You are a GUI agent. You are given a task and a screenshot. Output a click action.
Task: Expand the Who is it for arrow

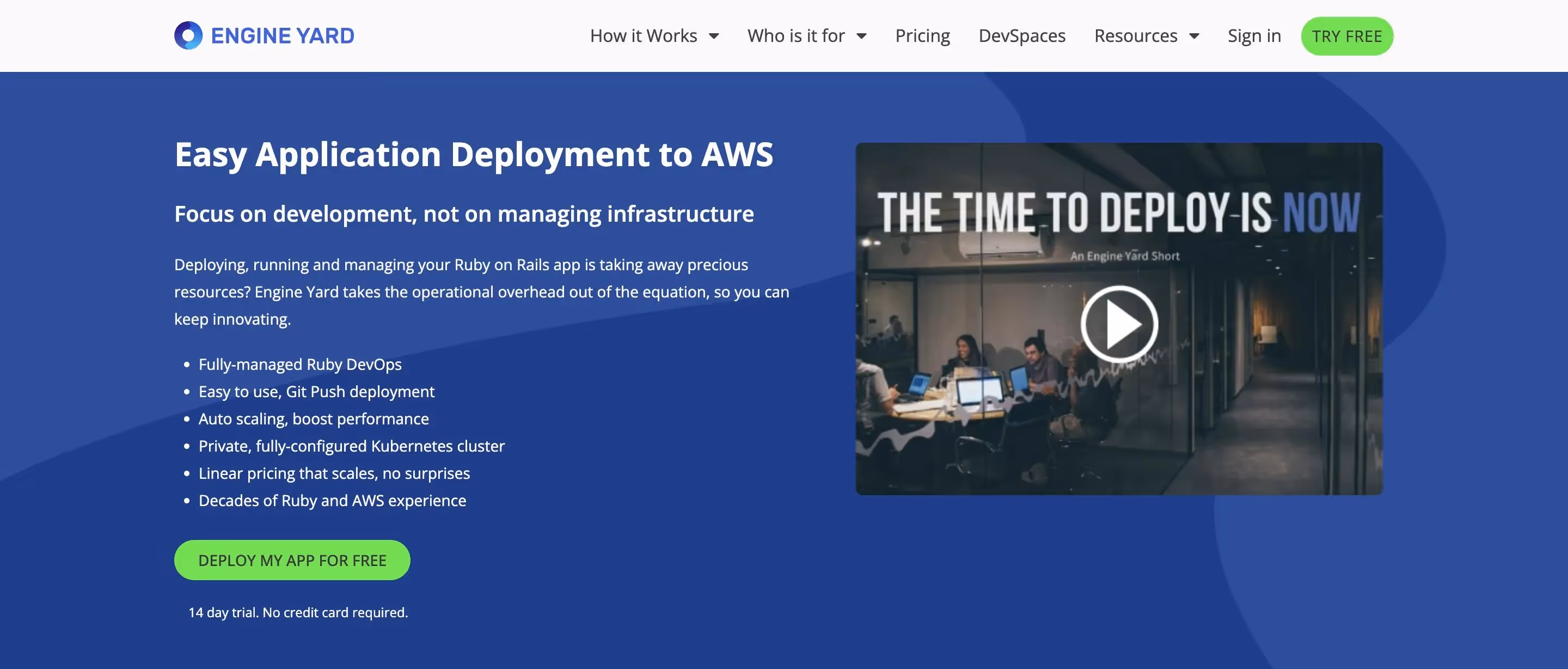(861, 37)
